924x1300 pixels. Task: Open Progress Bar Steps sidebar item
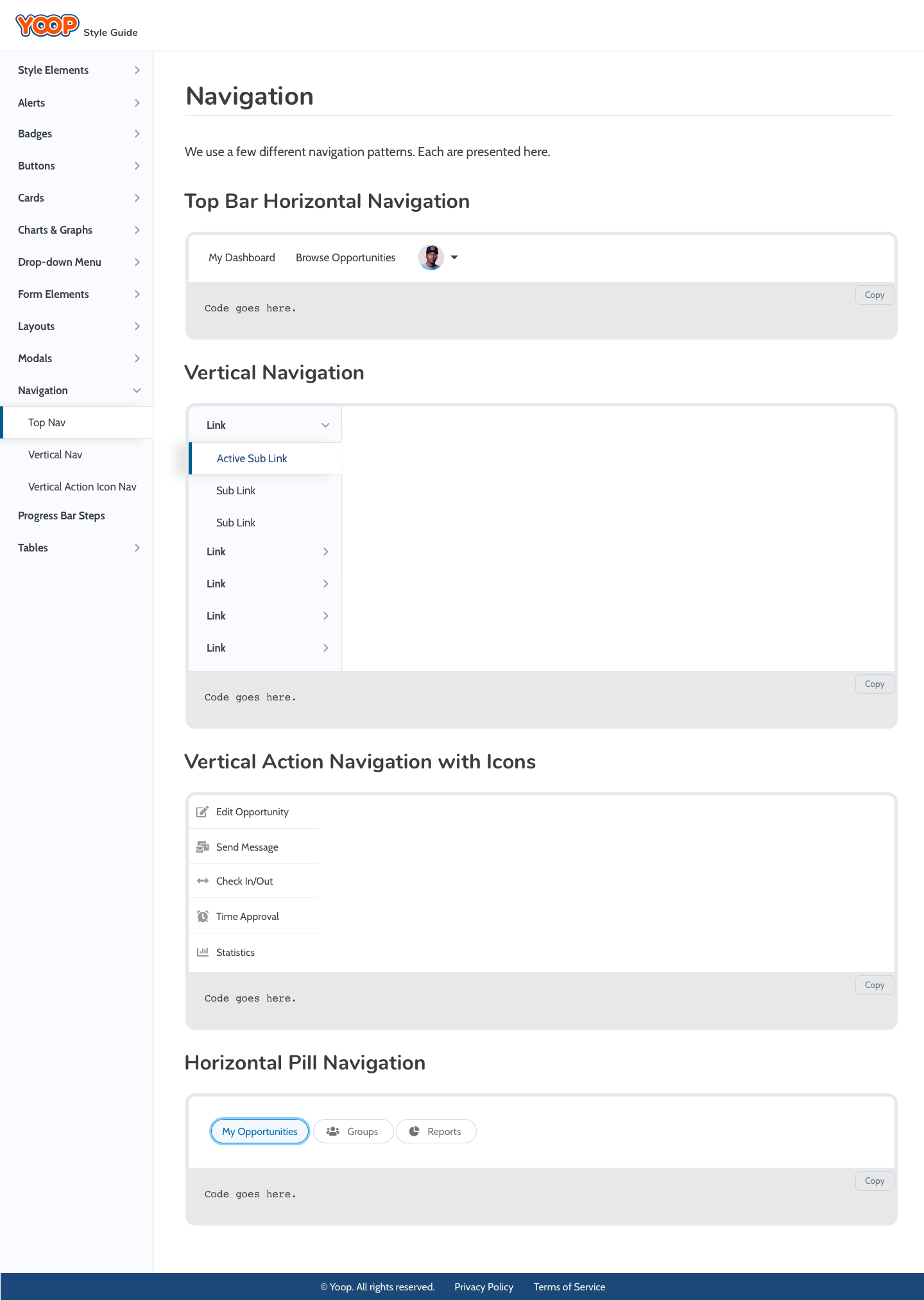pyautogui.click(x=61, y=516)
